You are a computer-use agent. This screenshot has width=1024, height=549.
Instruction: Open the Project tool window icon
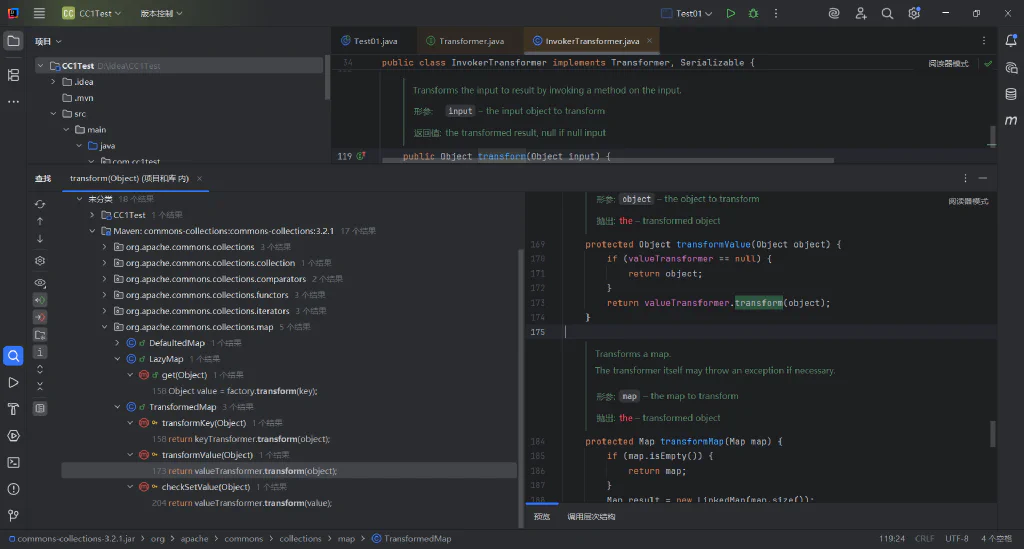[x=13, y=41]
